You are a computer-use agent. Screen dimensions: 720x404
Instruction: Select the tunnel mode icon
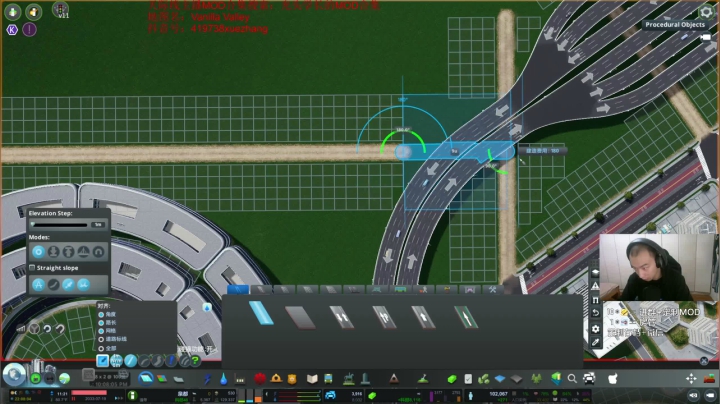98,252
